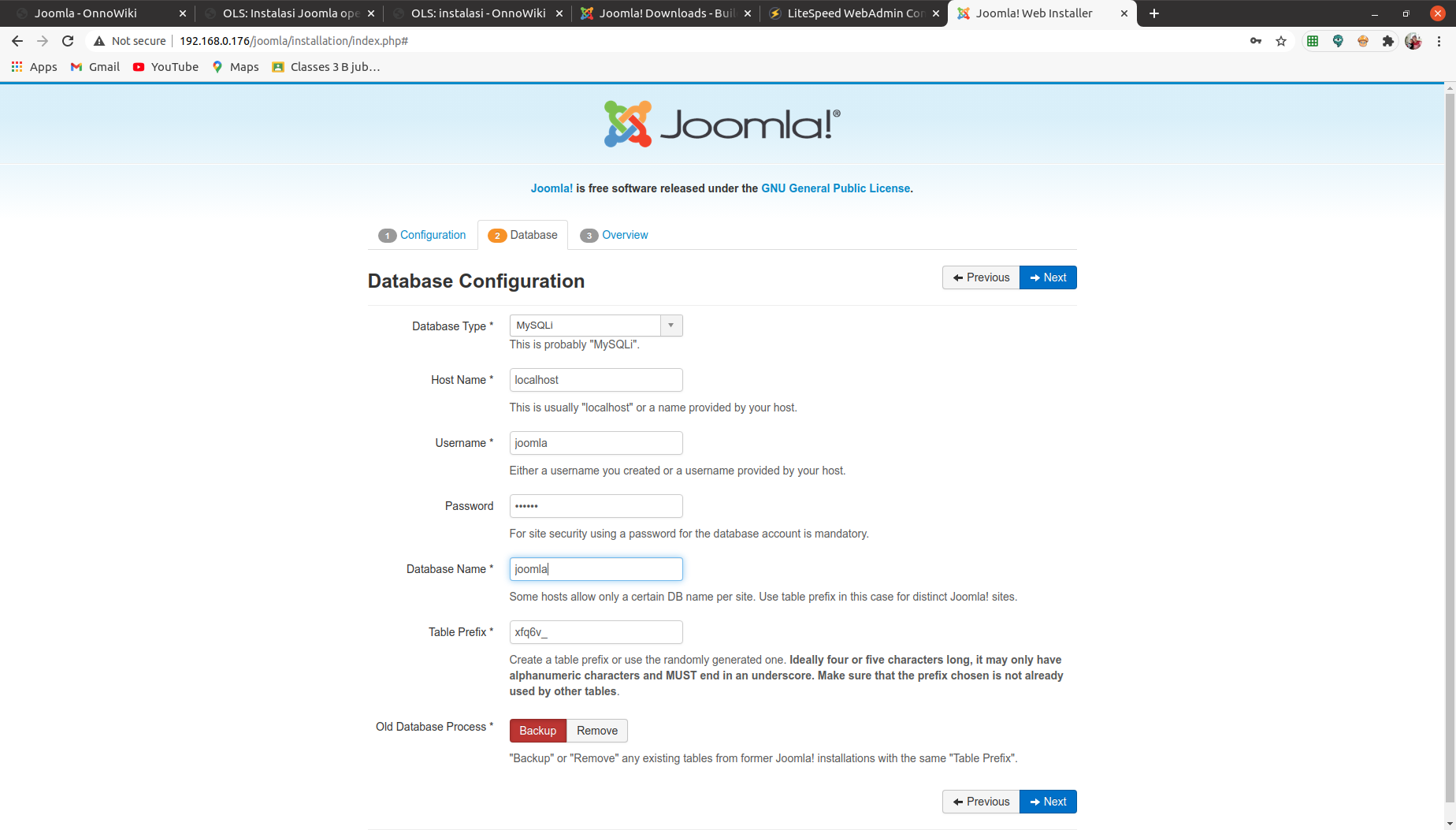Focus the Host Name field
1456x830 pixels.
[596, 380]
